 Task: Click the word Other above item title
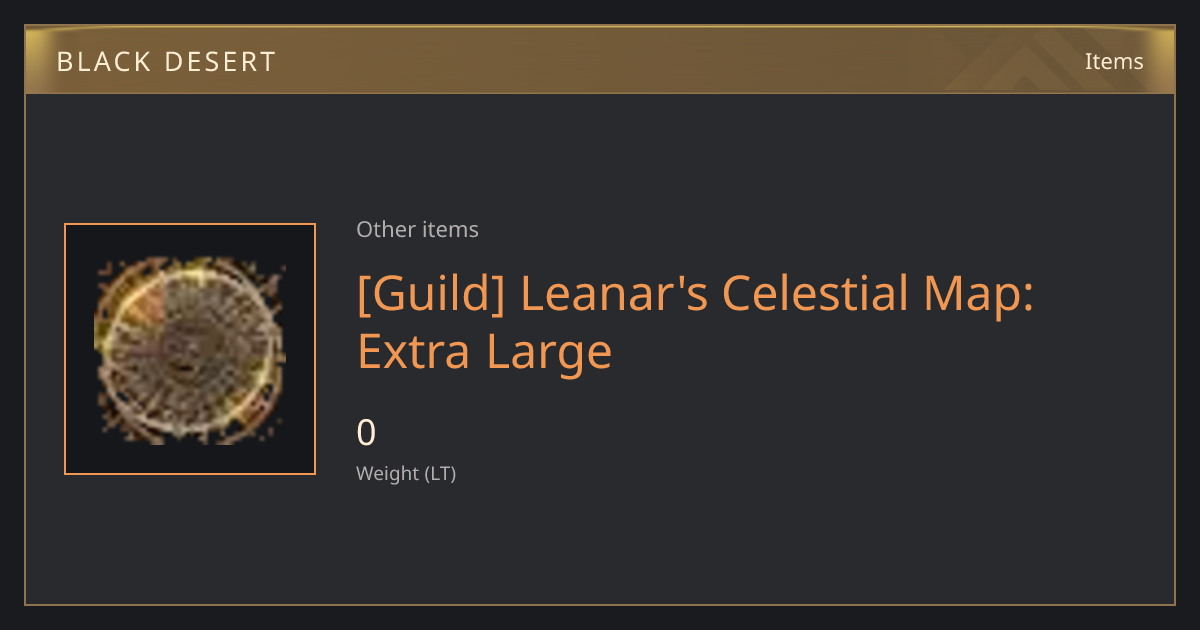[383, 229]
